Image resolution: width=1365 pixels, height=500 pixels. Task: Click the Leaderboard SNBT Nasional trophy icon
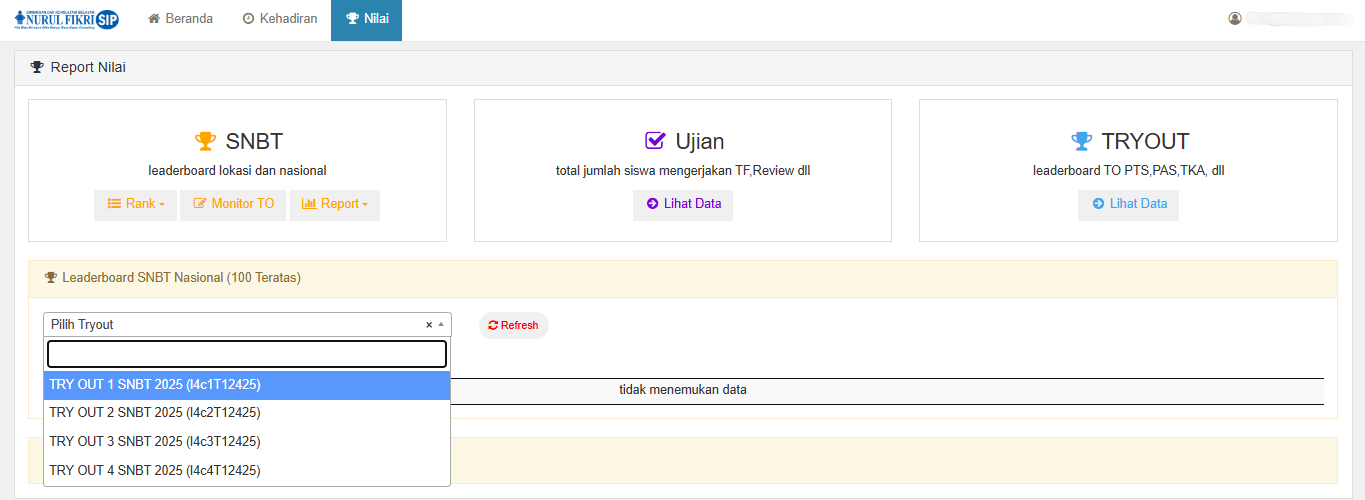(51, 278)
